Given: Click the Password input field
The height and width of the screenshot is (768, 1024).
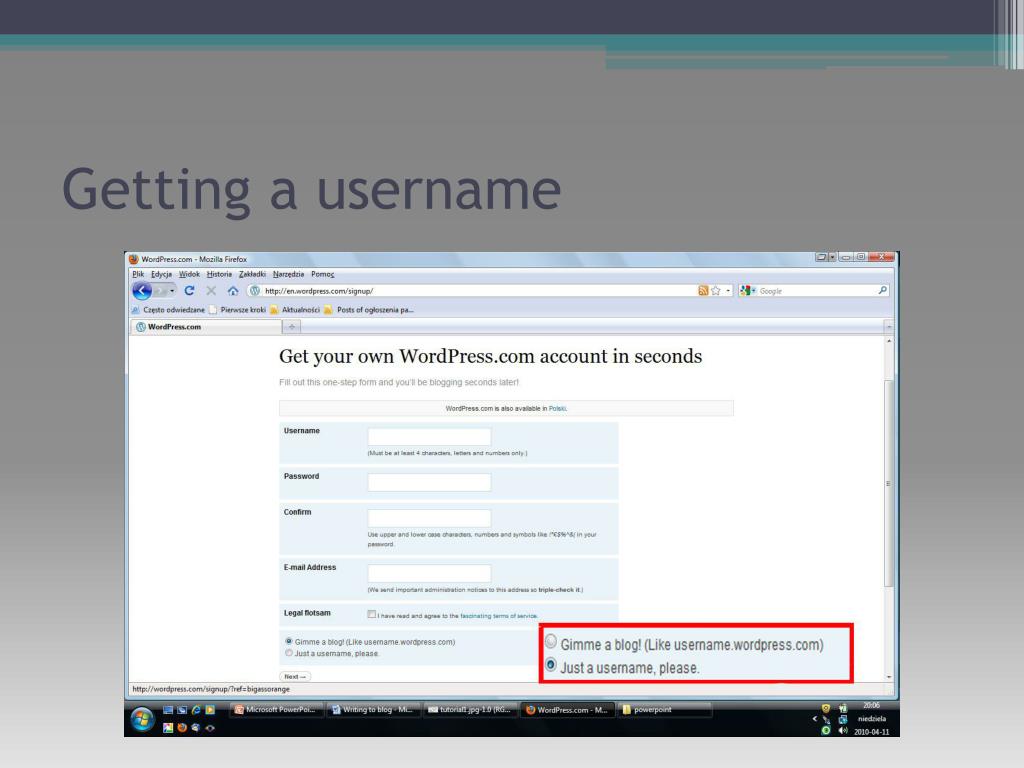Looking at the screenshot, I should [x=429, y=483].
